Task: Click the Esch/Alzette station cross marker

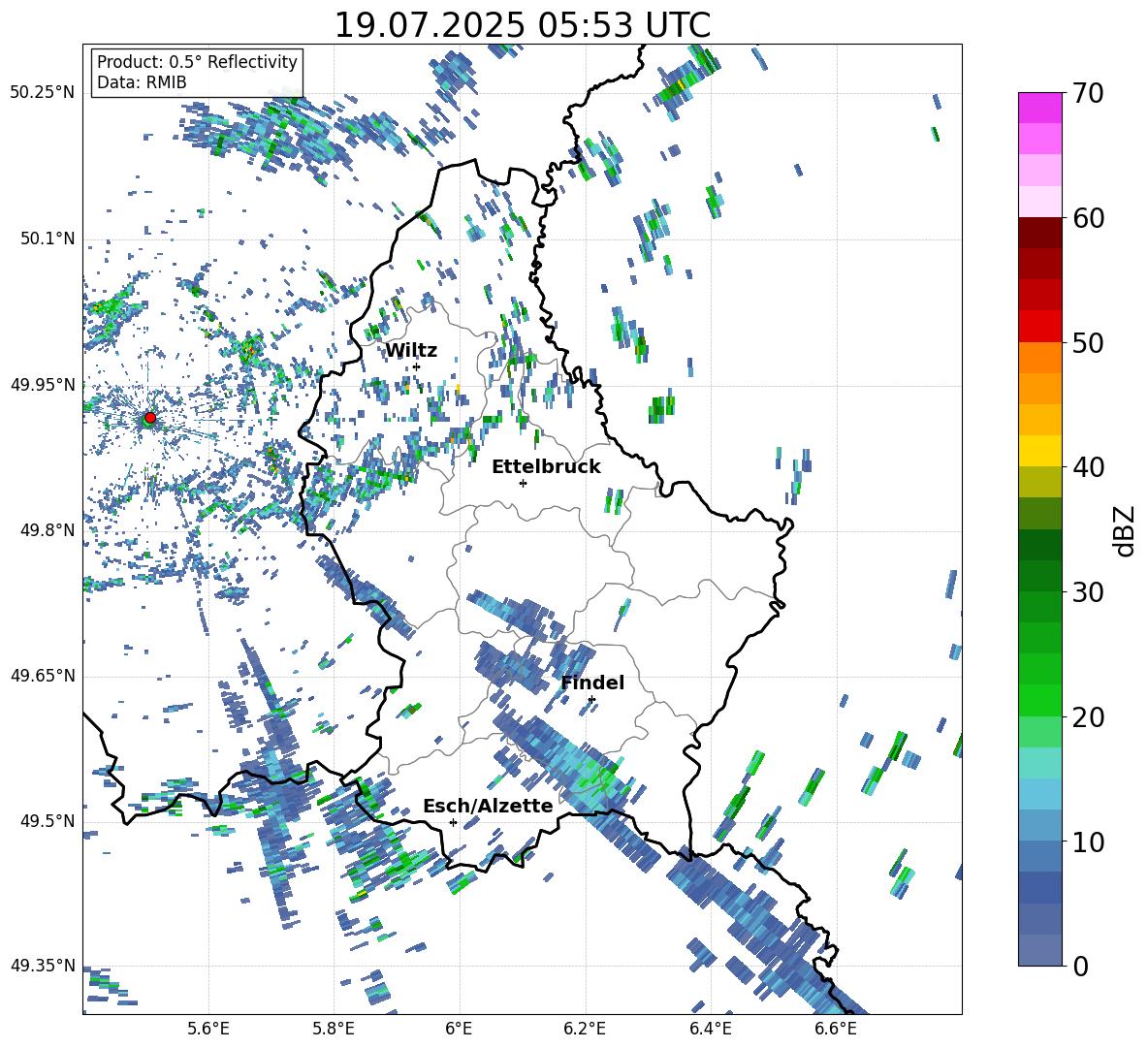Action: point(453,822)
